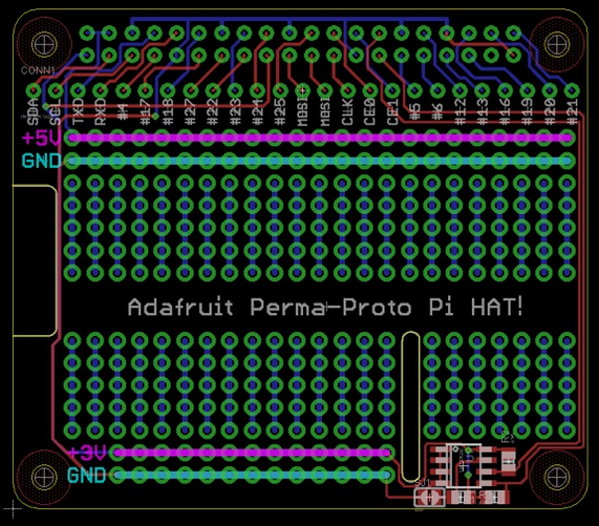Select the #27 GPIO label
599x526 pixels.
pos(190,112)
